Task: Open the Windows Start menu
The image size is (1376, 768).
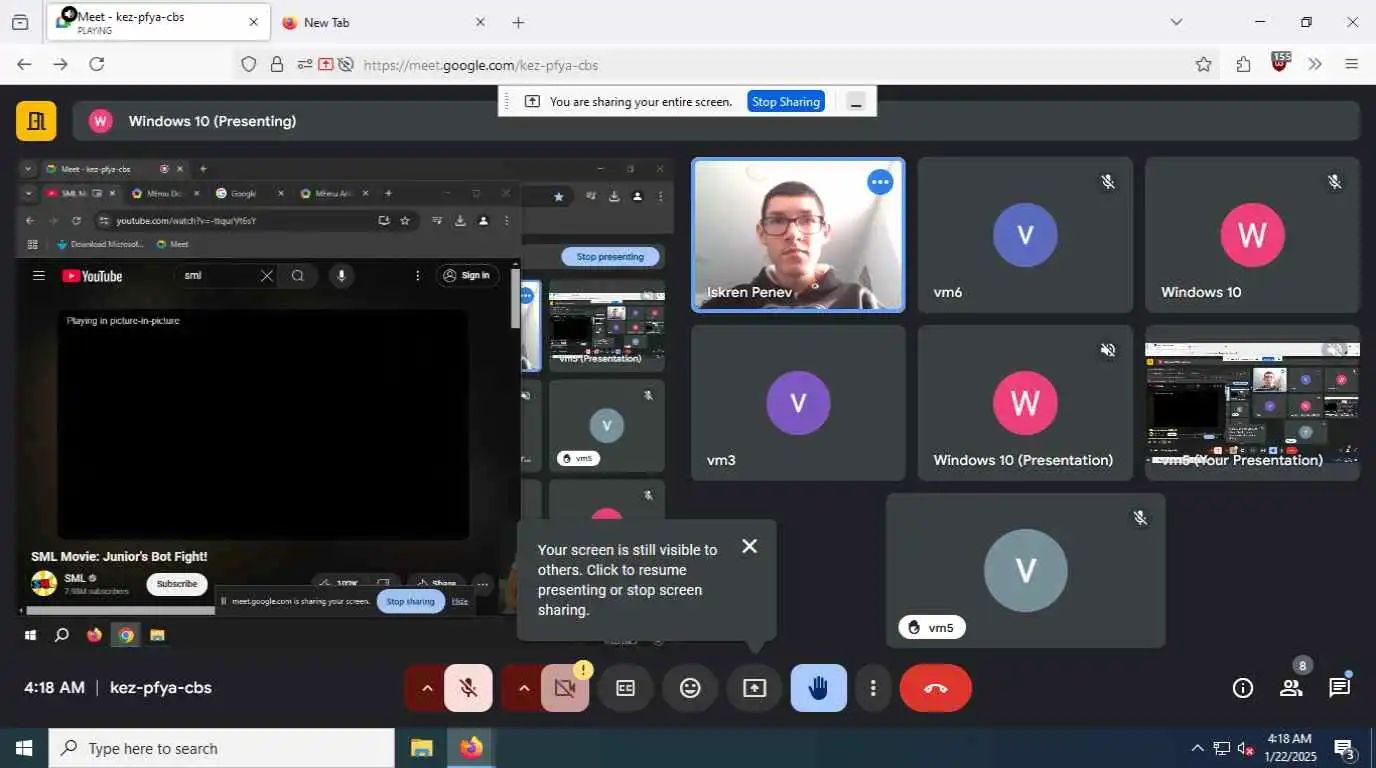Action: [x=24, y=748]
